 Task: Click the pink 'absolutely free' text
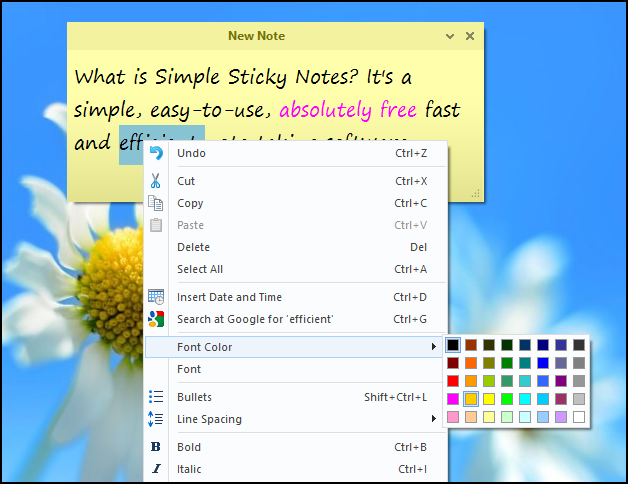click(x=348, y=110)
